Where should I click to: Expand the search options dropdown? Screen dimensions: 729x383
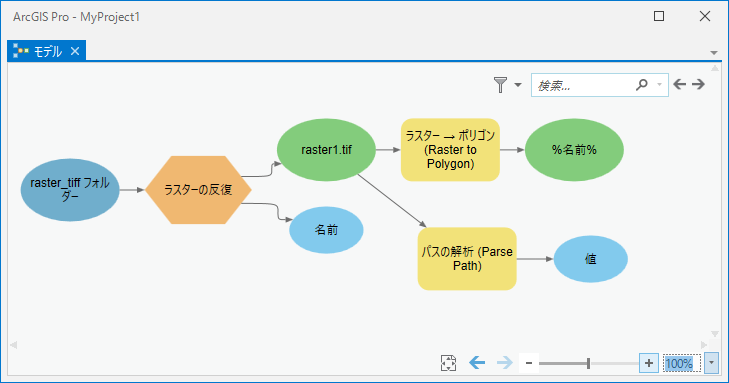(x=659, y=85)
